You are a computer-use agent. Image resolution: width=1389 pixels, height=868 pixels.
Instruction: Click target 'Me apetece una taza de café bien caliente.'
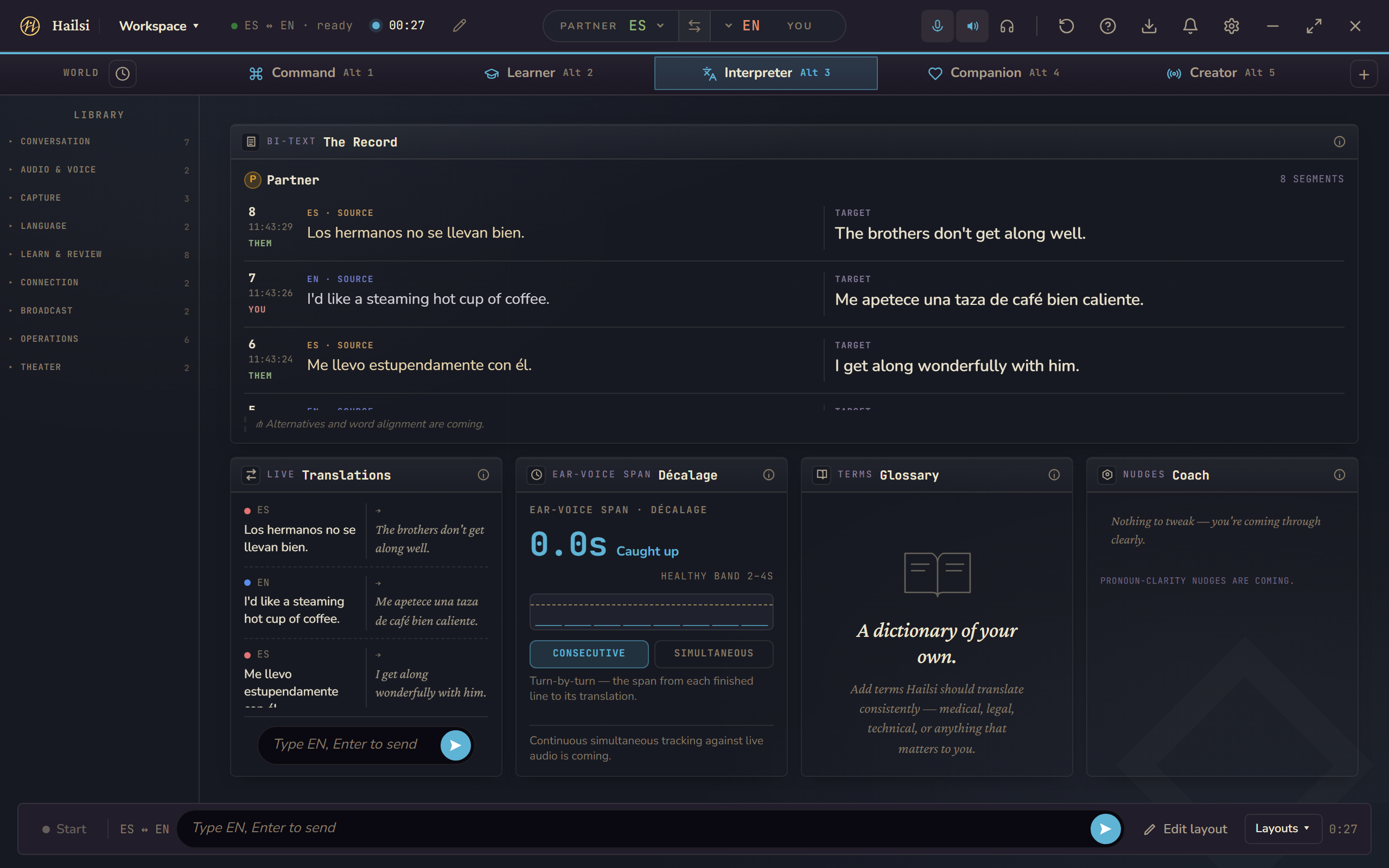click(989, 299)
